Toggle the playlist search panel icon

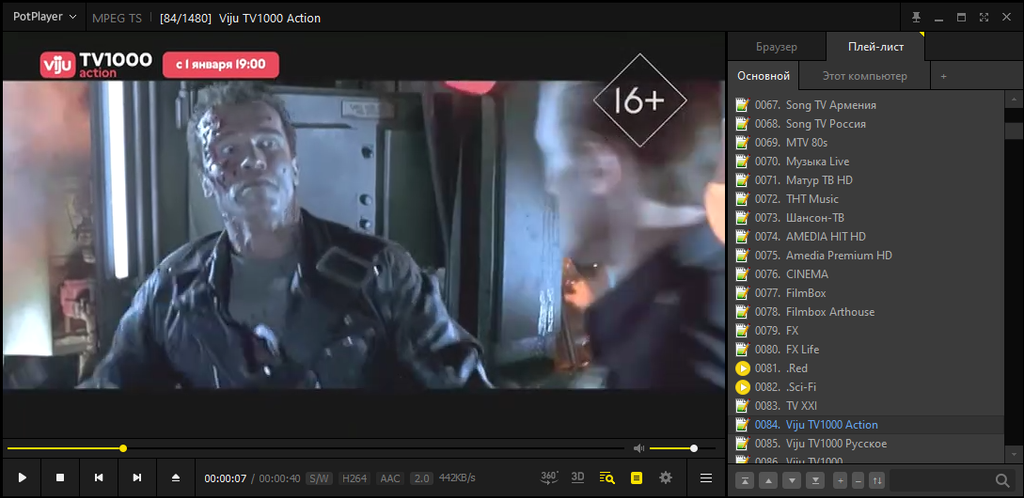point(607,478)
